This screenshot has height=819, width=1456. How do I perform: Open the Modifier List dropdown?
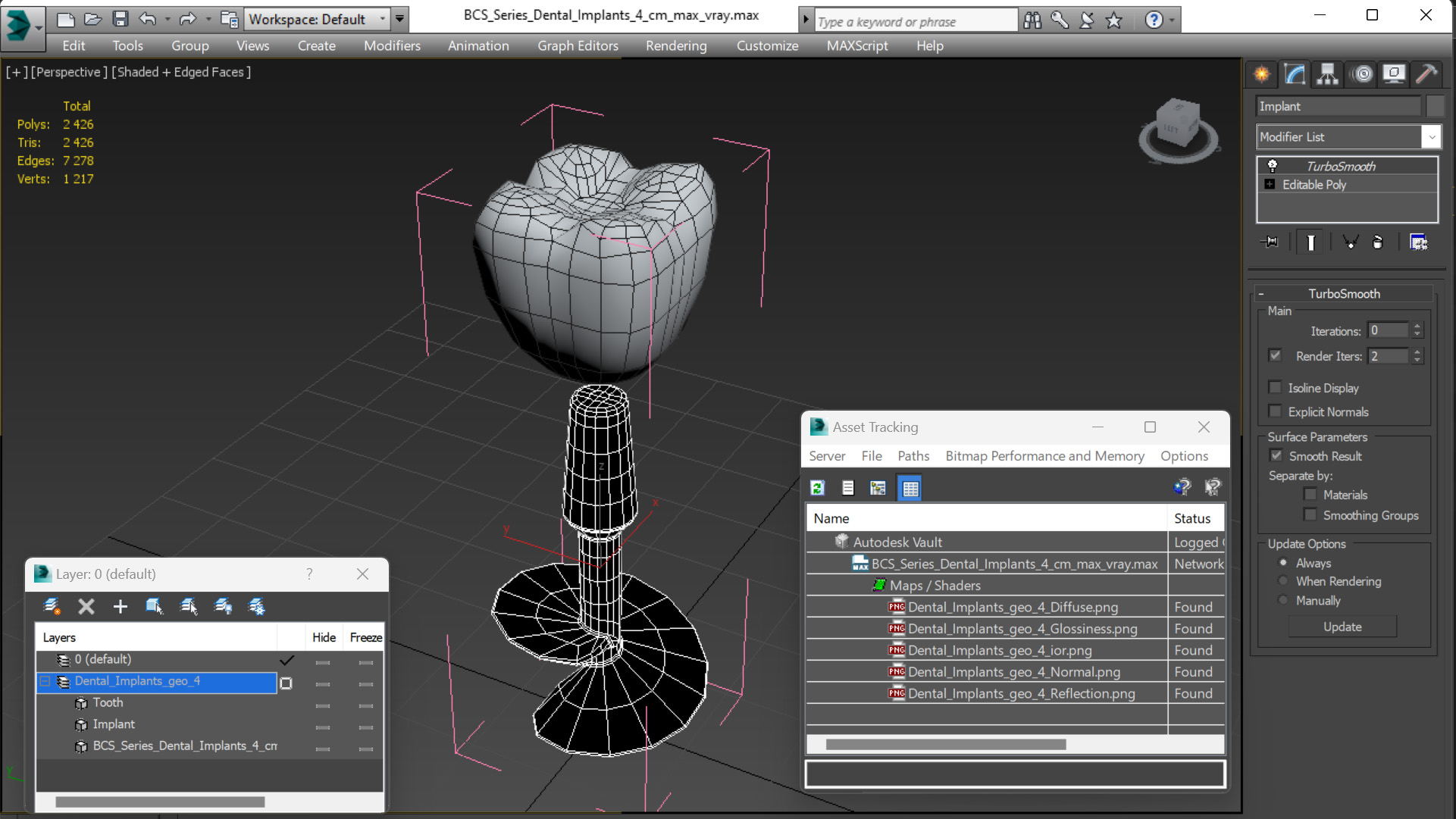(x=1348, y=137)
